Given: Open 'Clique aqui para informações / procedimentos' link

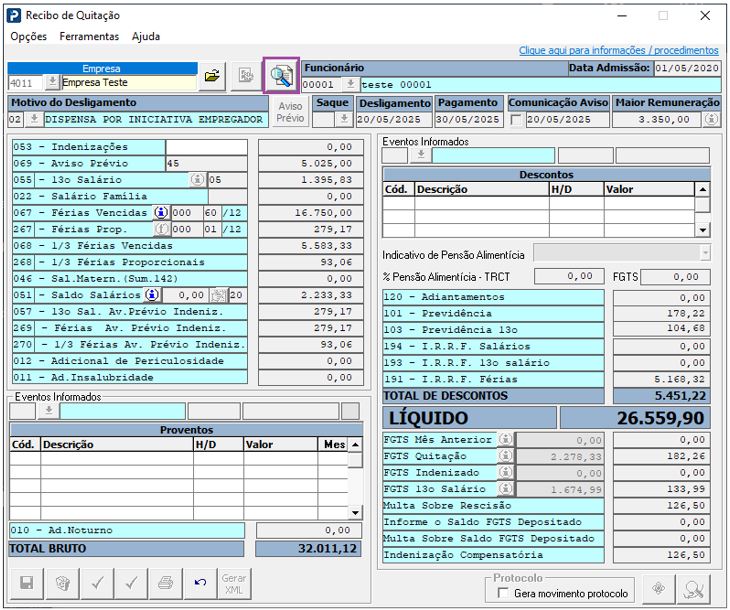Looking at the screenshot, I should pos(619,50).
